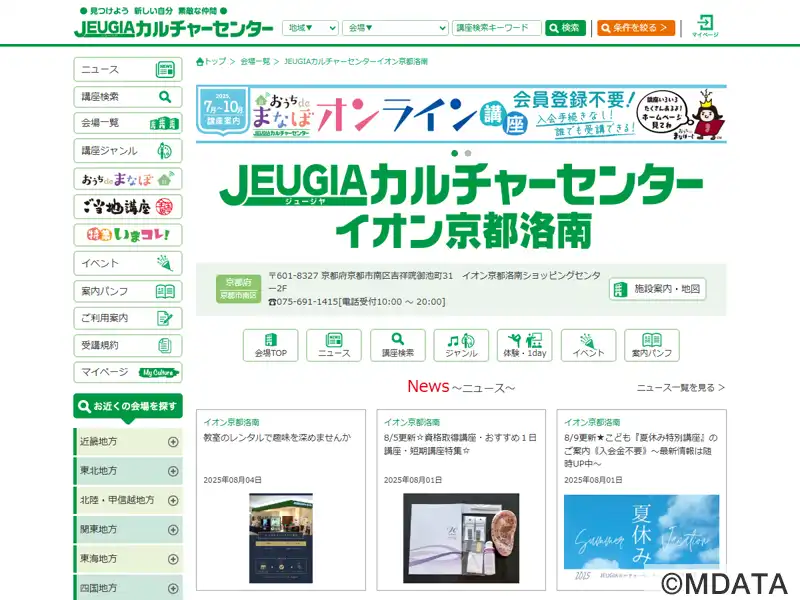Image resolution: width=800 pixels, height=600 pixels.
Task: Expand the 北陸・甲信越地方 region list
Action: 128,501
